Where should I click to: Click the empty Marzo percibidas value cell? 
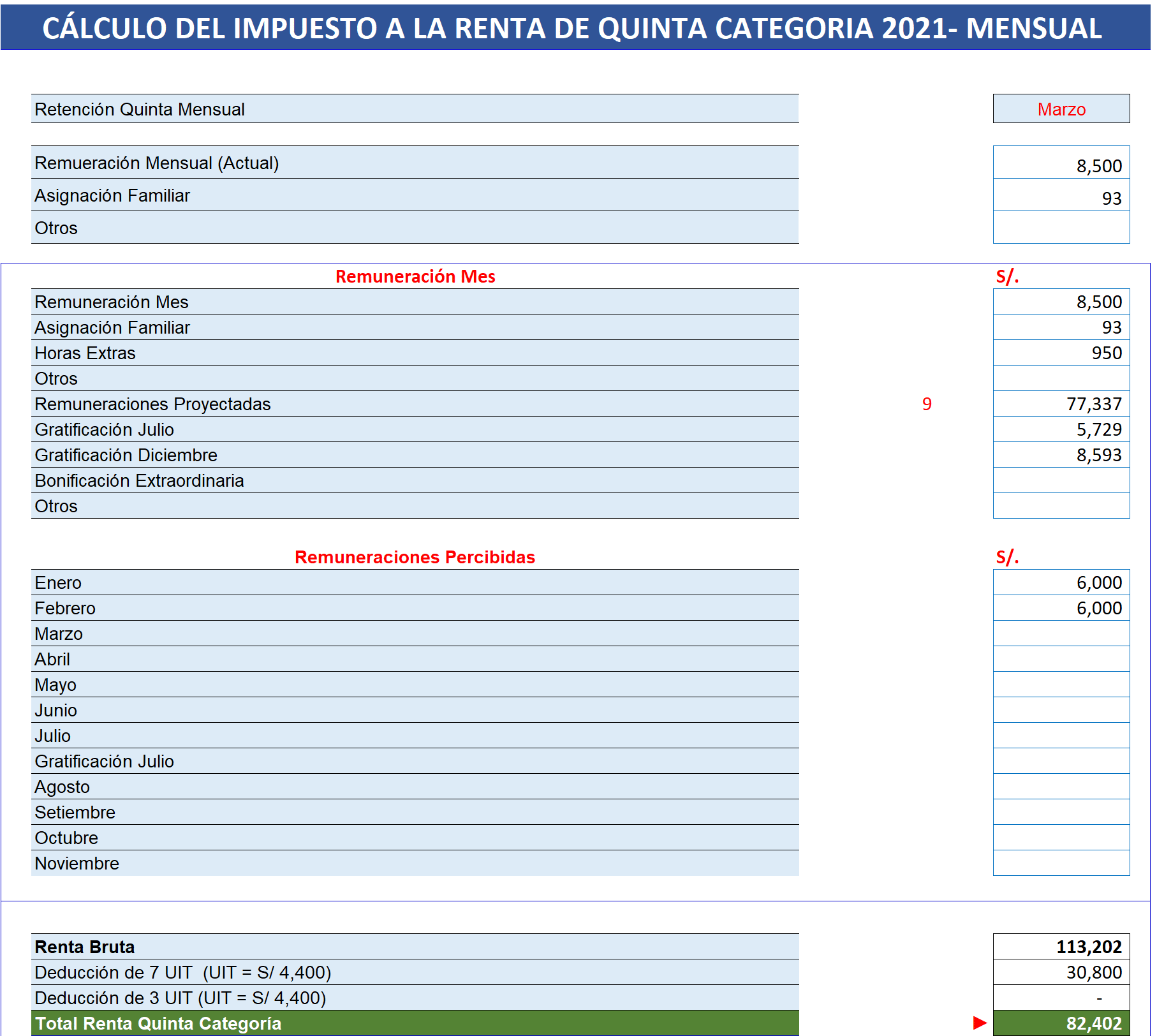click(1061, 633)
